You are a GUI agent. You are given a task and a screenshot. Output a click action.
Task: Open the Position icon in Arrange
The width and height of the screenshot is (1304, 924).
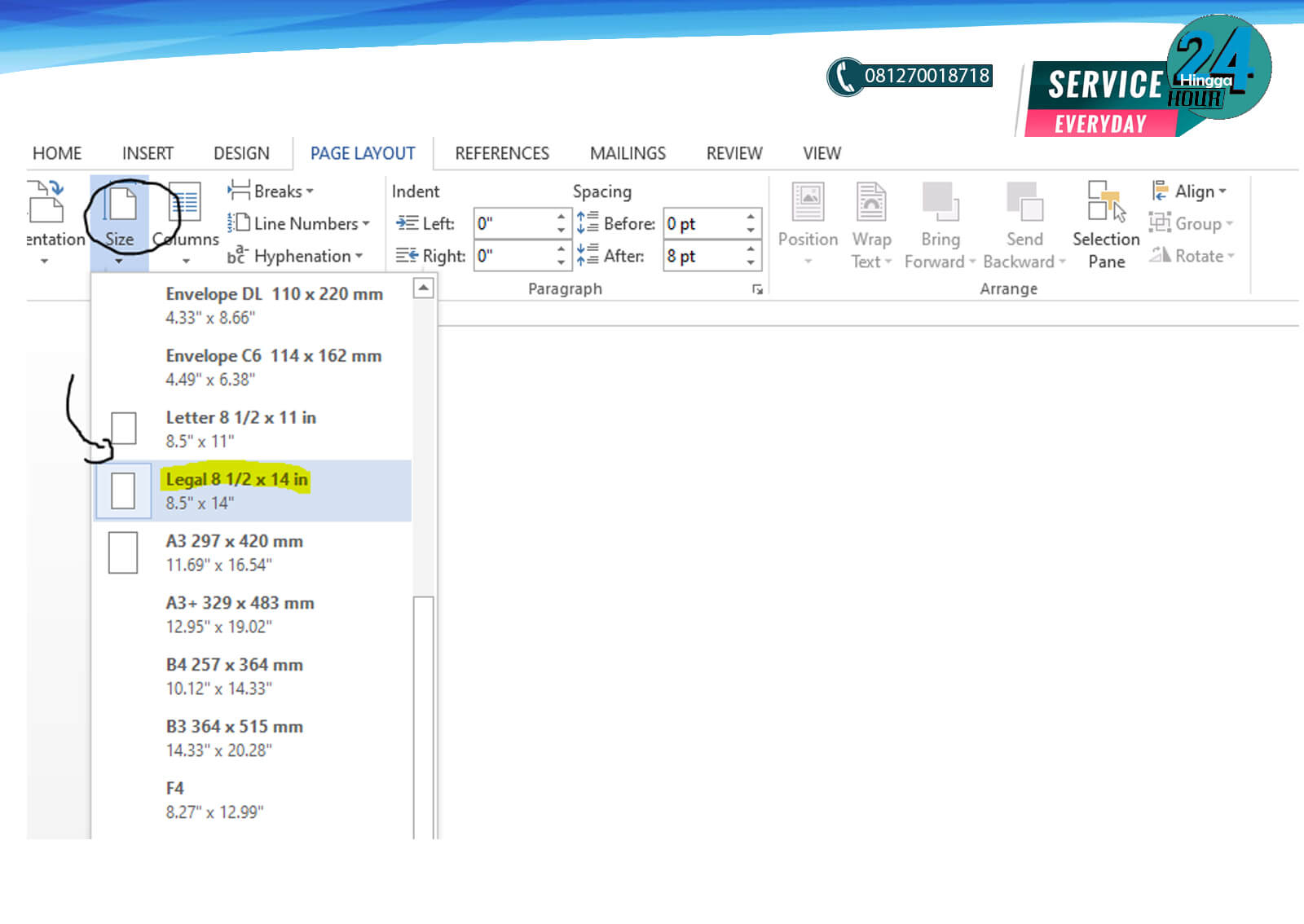click(808, 204)
